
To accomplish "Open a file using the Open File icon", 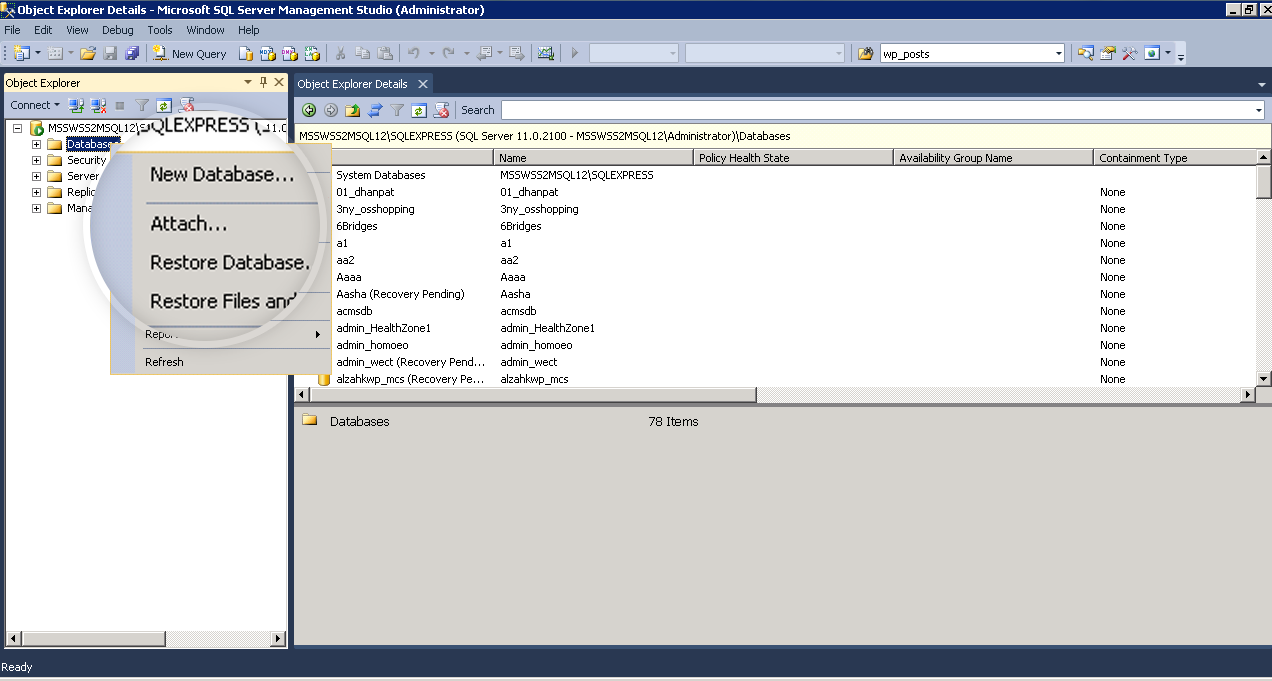I will (x=88, y=53).
